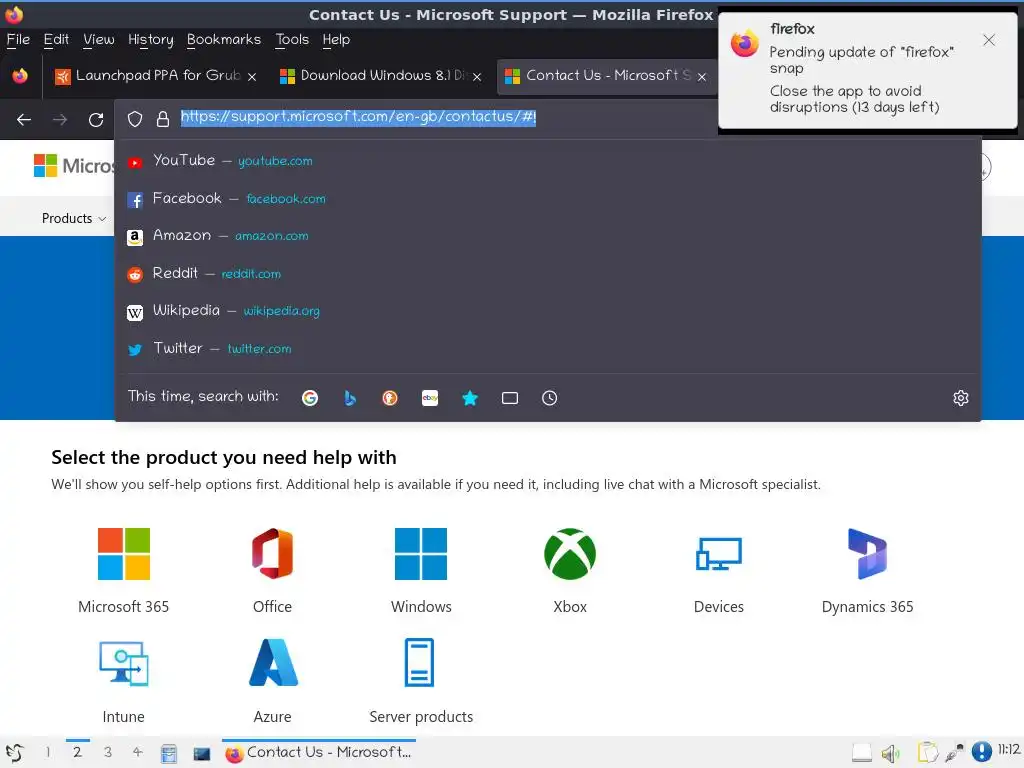Search this time with DuckDuckGo
Viewport: 1024px width, 768px height.
390,398
